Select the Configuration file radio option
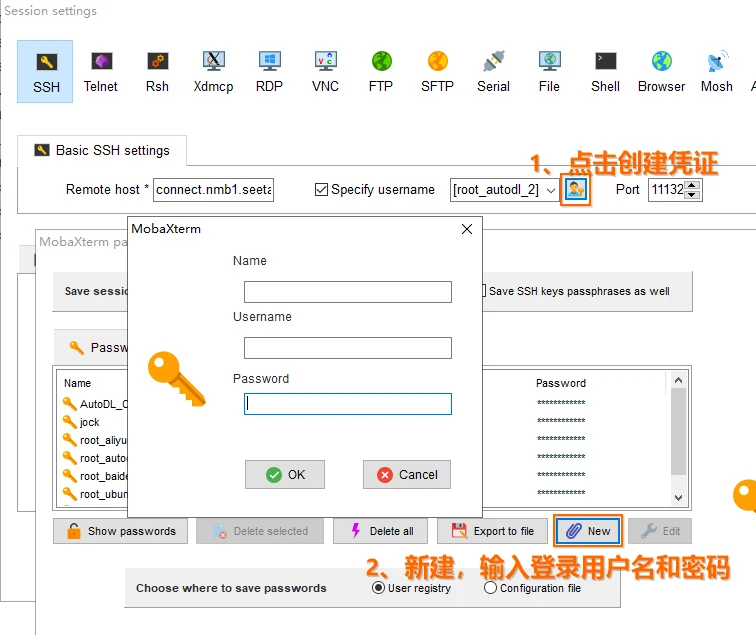756x635 pixels. click(490, 588)
